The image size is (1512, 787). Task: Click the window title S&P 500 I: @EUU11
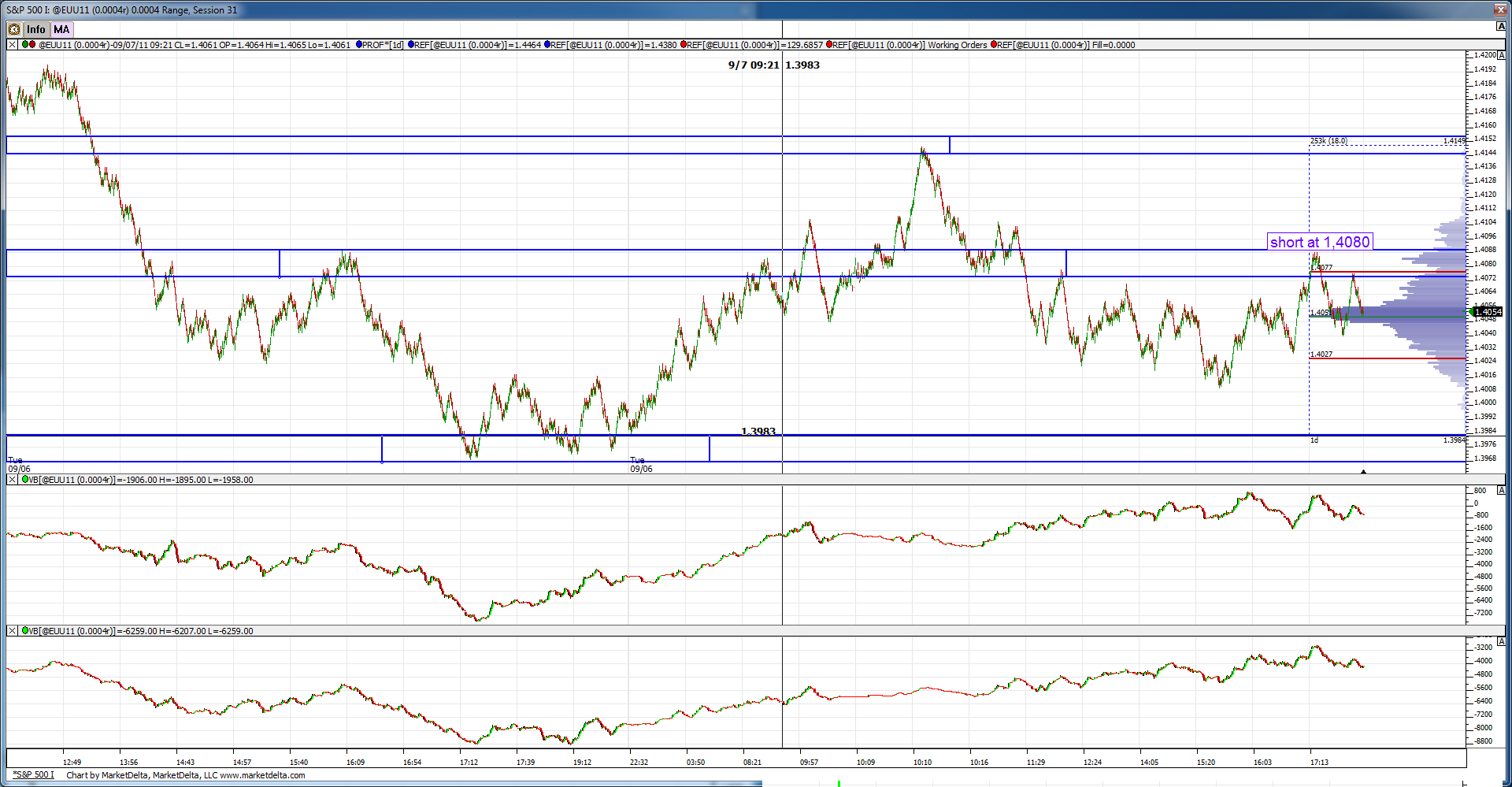121,10
